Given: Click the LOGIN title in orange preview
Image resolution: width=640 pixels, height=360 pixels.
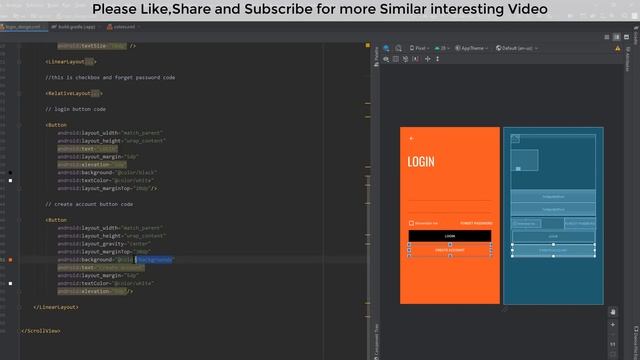Looking at the screenshot, I should [421, 162].
